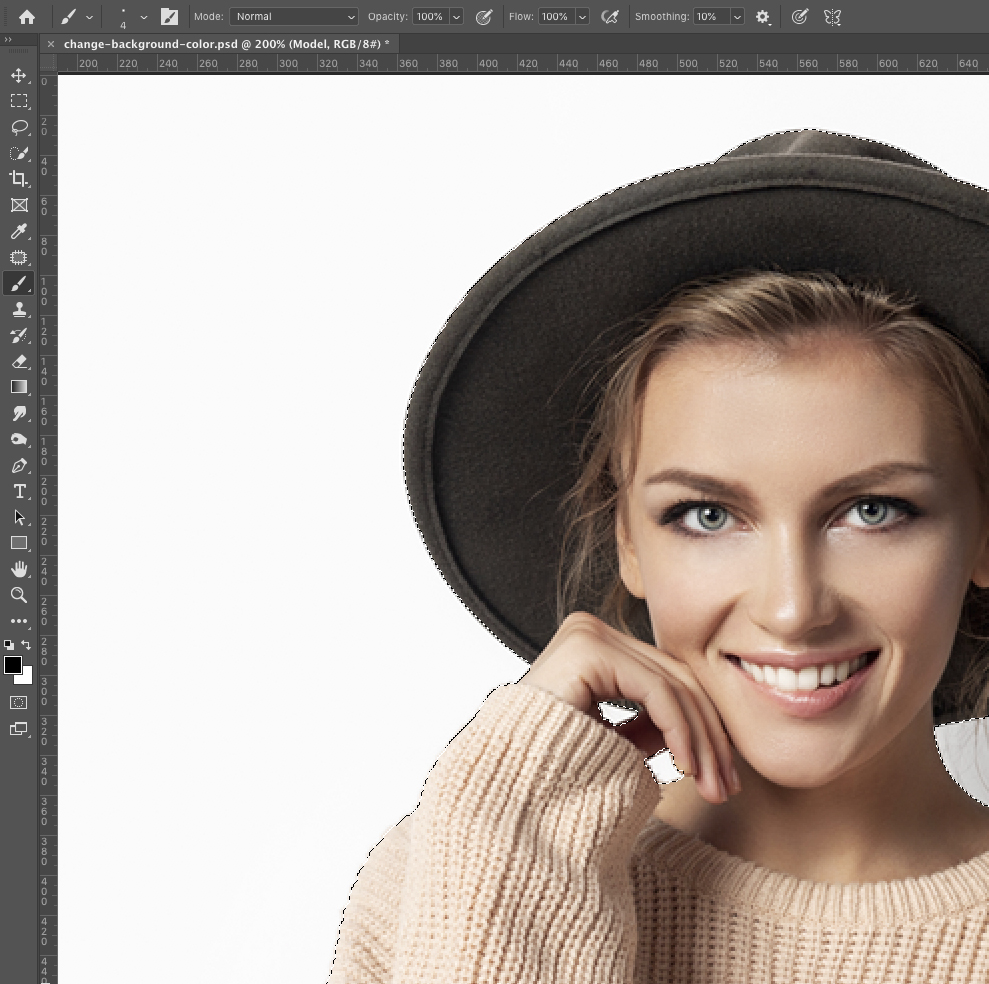The height and width of the screenshot is (984, 989).
Task: Select the Spot Healing Brush tool
Action: click(x=19, y=257)
